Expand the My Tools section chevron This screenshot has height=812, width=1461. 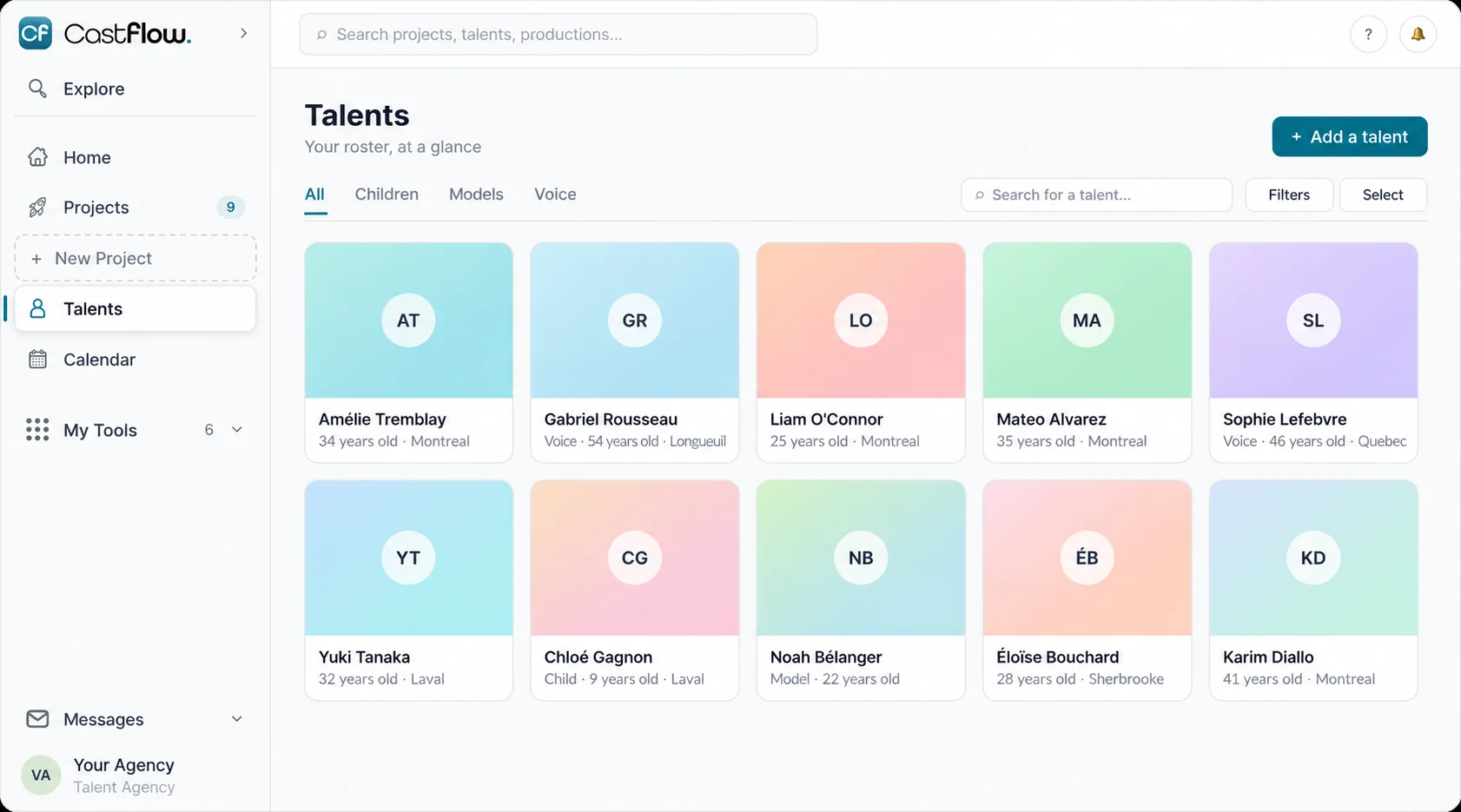[236, 430]
